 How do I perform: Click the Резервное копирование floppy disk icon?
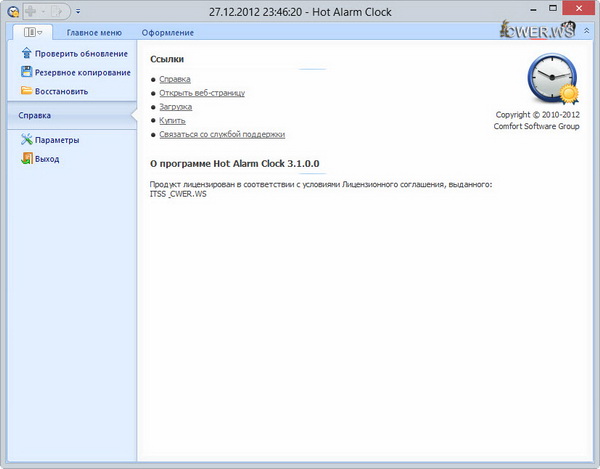[26, 72]
